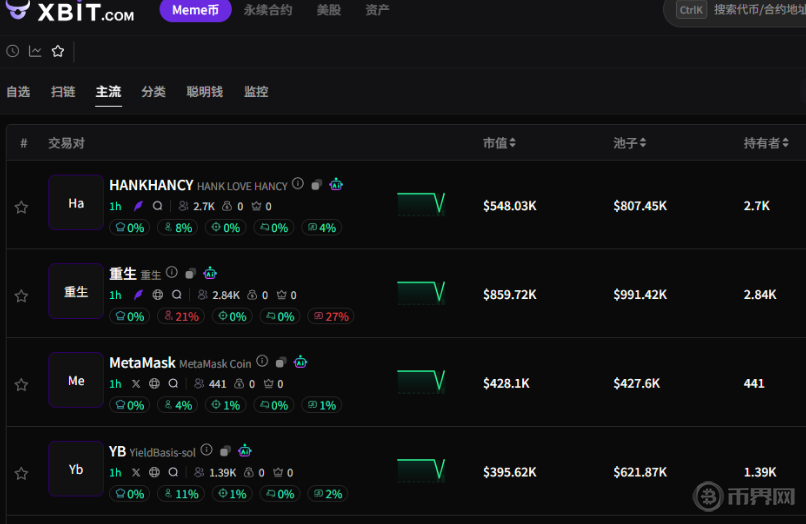
Task: Click the Meme币 button
Action: click(x=195, y=11)
